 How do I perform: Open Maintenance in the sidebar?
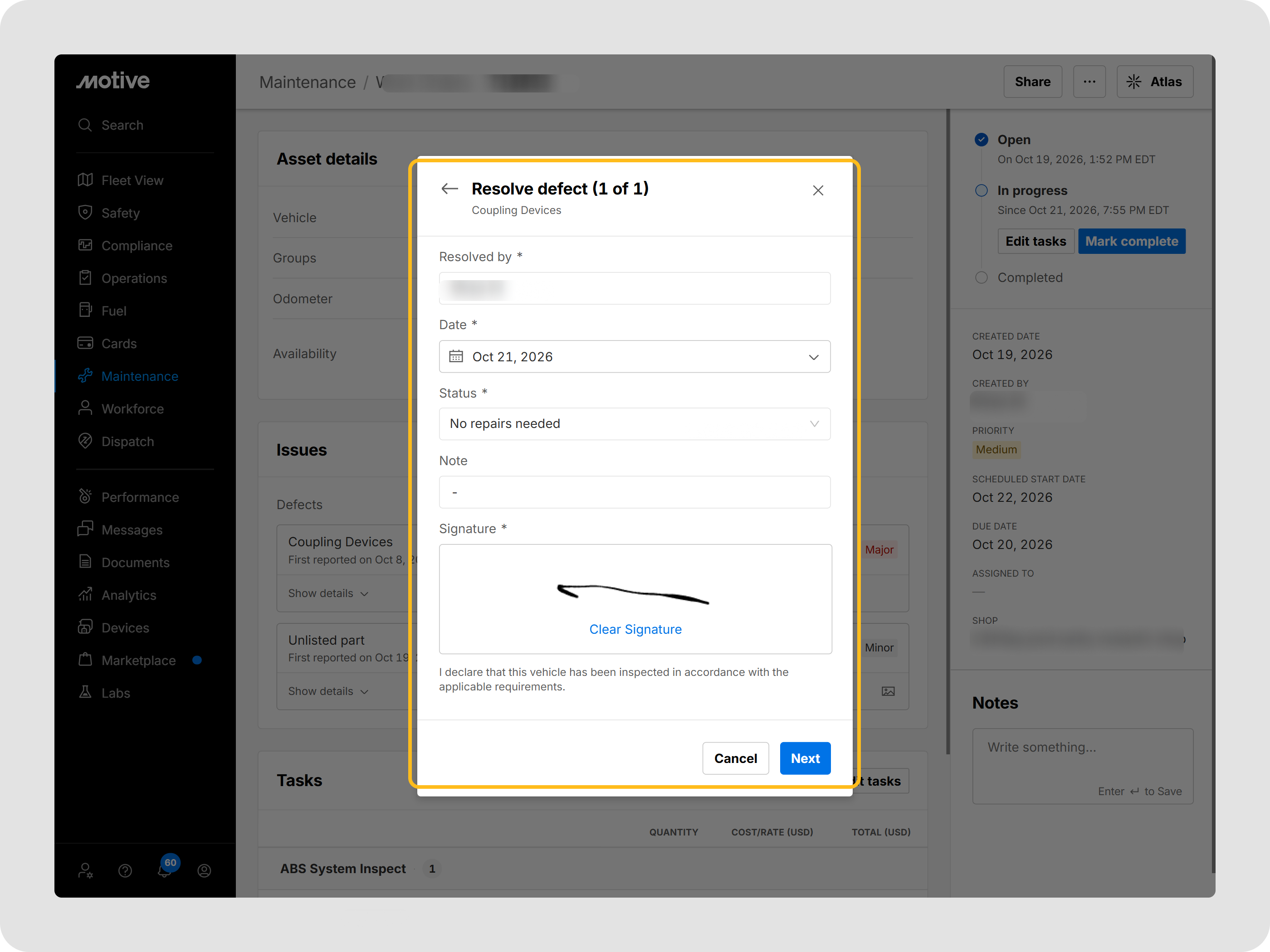[x=140, y=376]
